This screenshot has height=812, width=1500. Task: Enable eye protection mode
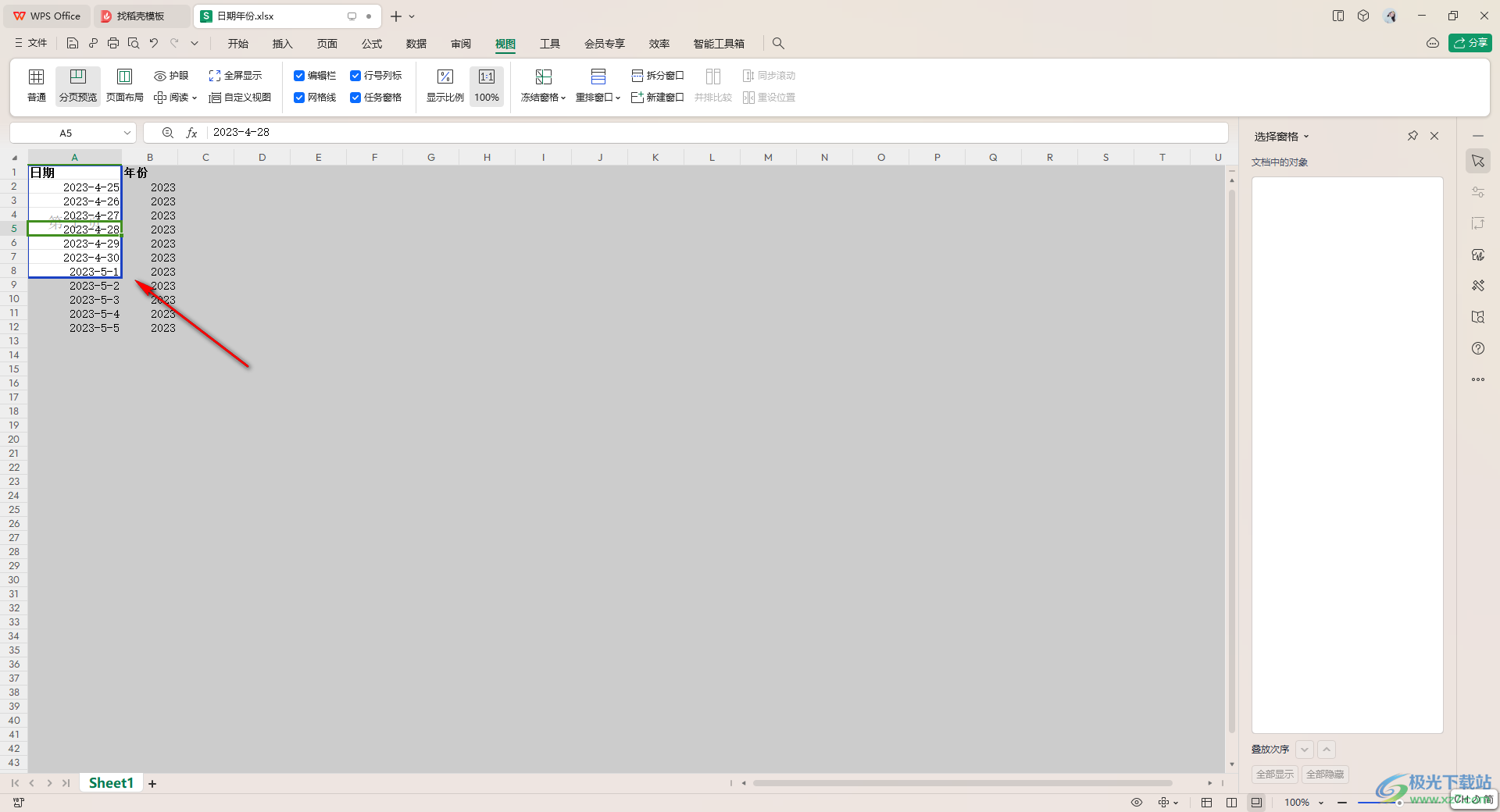171,76
